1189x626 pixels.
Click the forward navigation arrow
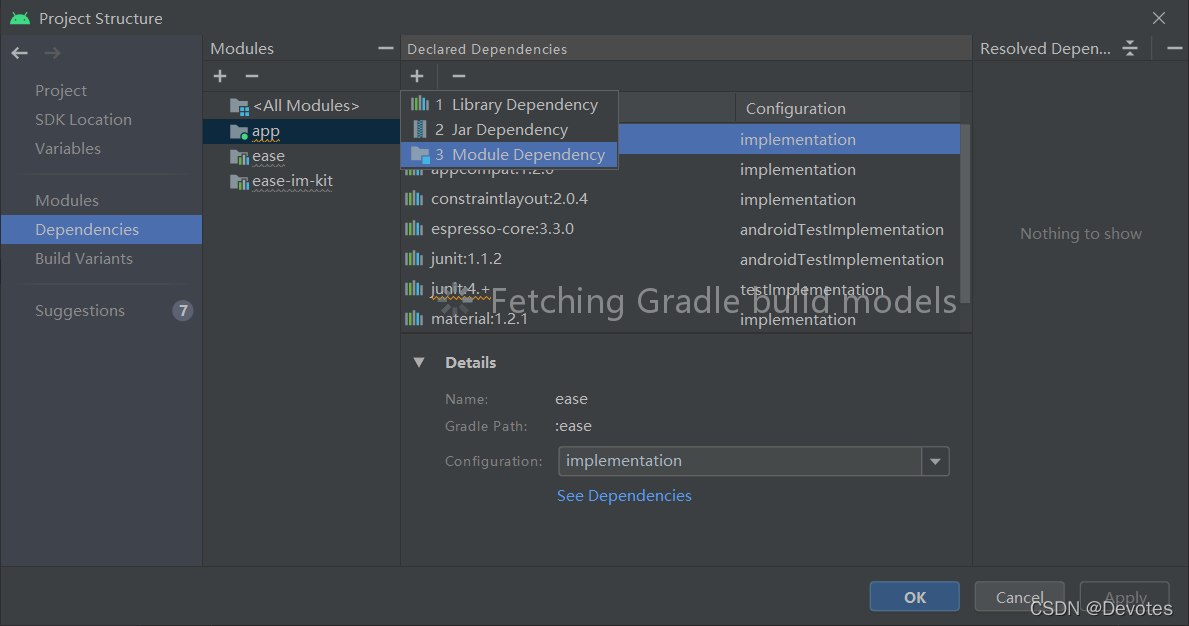52,53
